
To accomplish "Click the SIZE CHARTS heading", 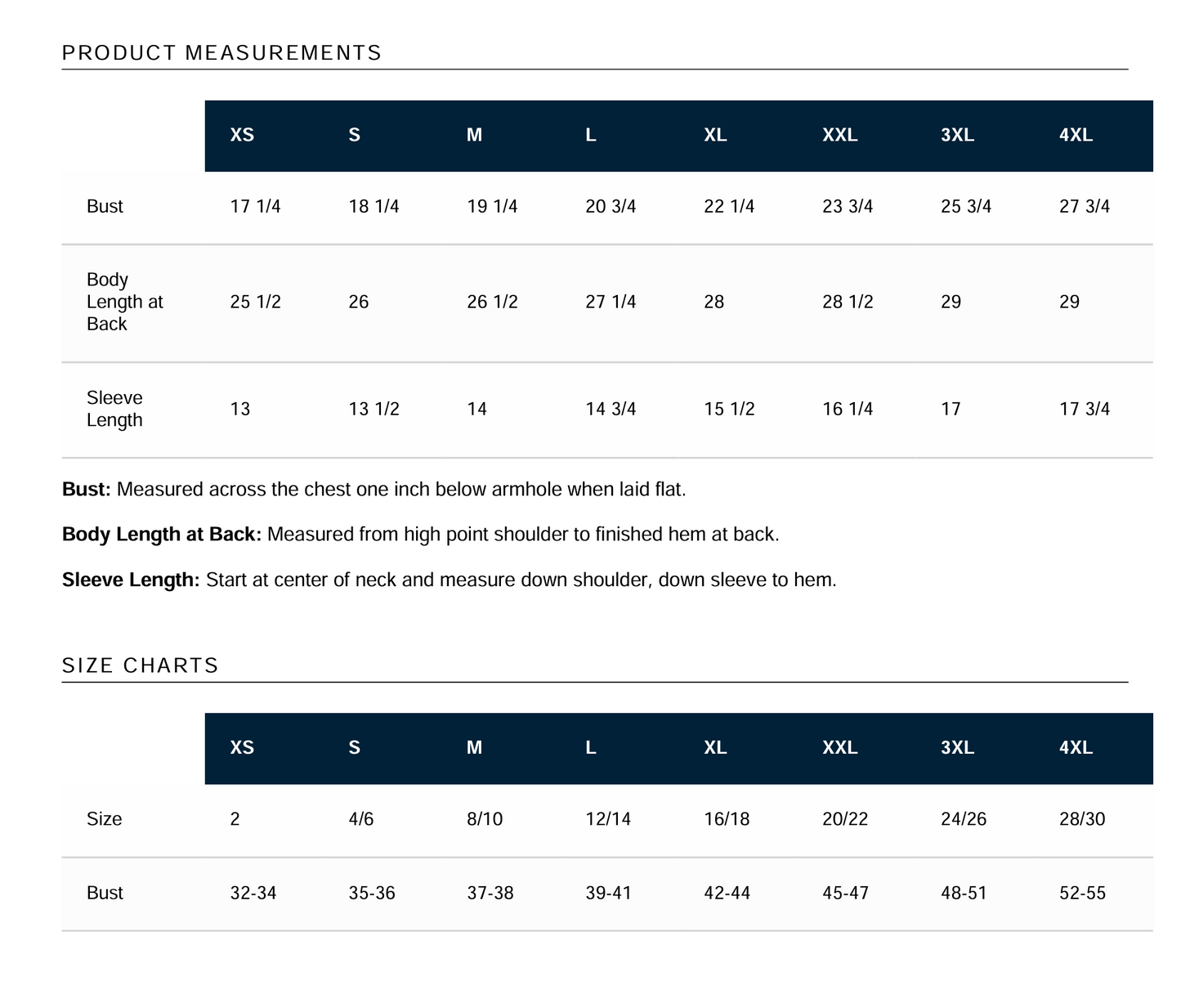I will tap(141, 665).
